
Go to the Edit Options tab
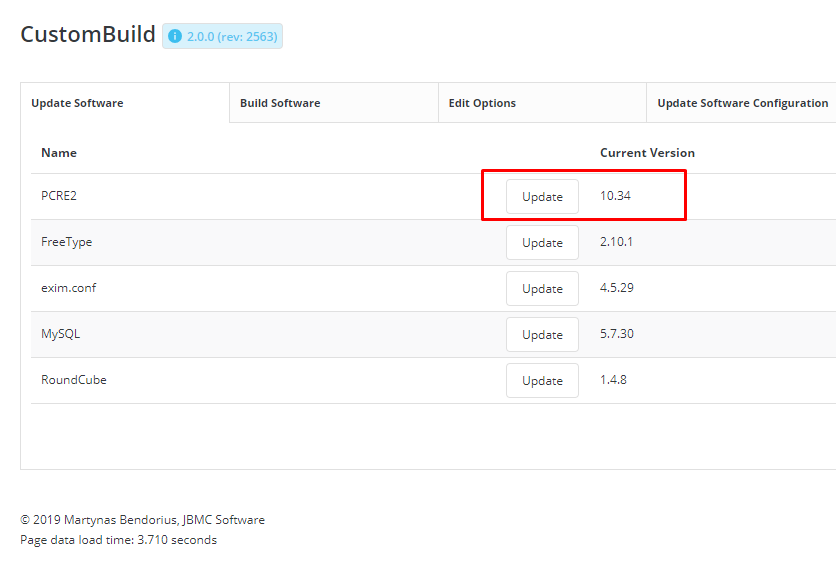click(x=482, y=103)
